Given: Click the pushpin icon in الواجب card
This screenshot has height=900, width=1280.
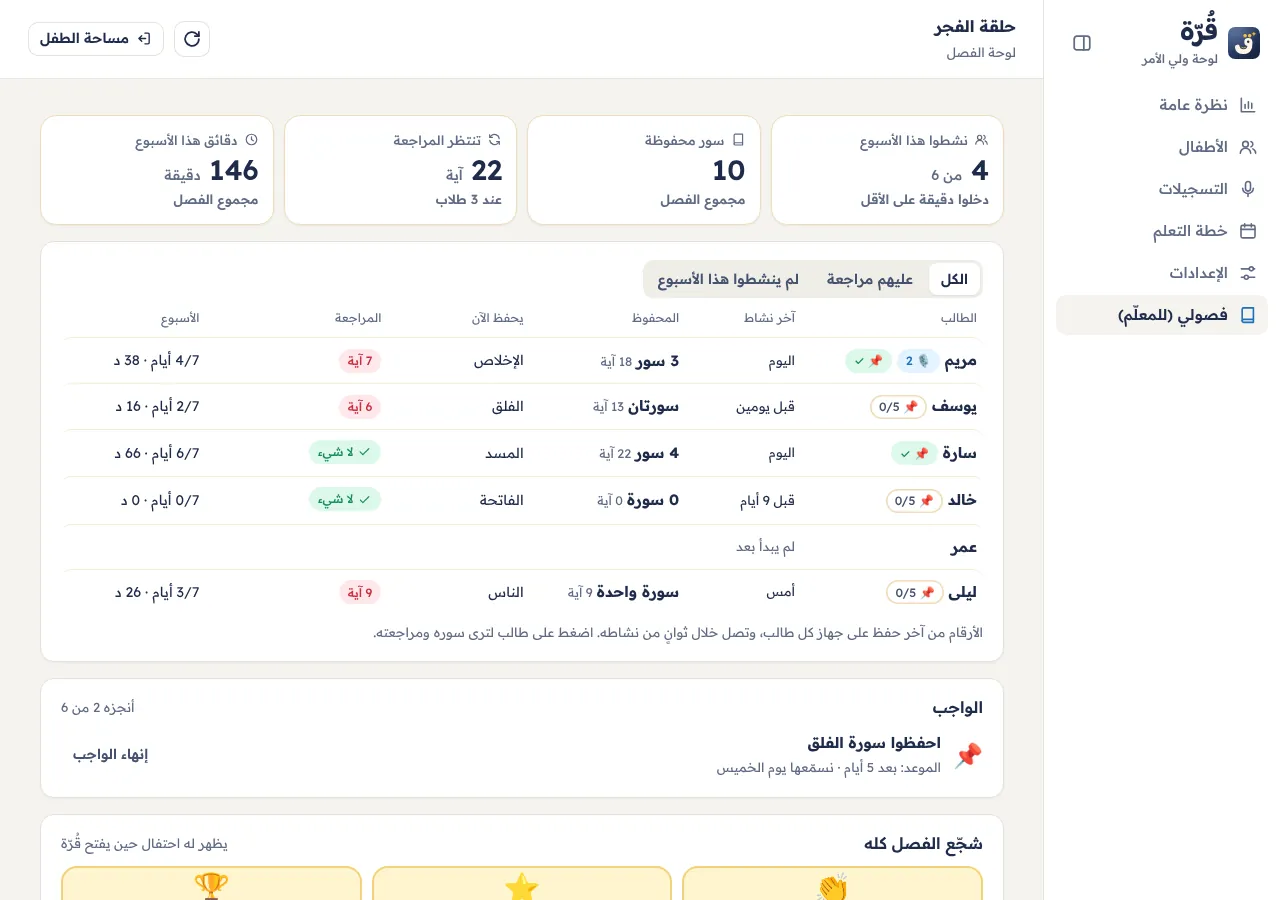Looking at the screenshot, I should coord(968,755).
